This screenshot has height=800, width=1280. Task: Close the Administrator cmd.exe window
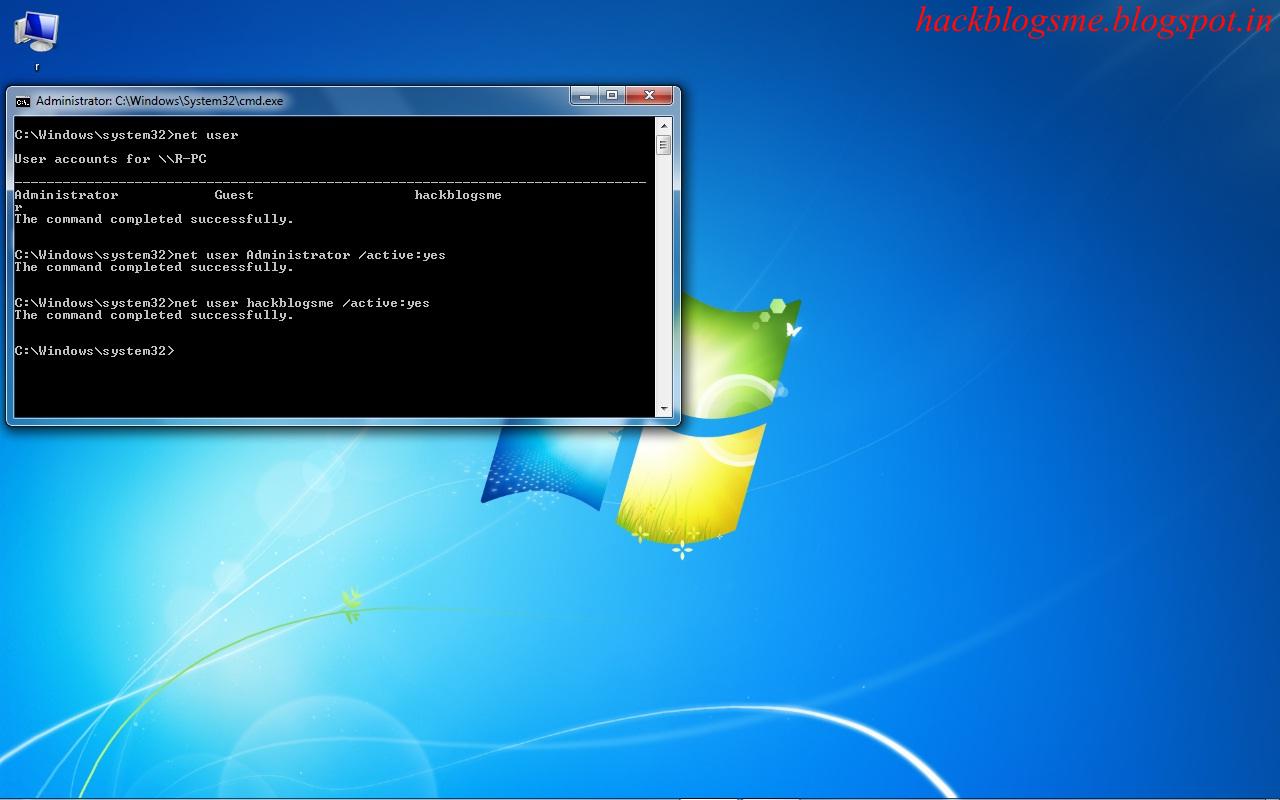tap(649, 96)
